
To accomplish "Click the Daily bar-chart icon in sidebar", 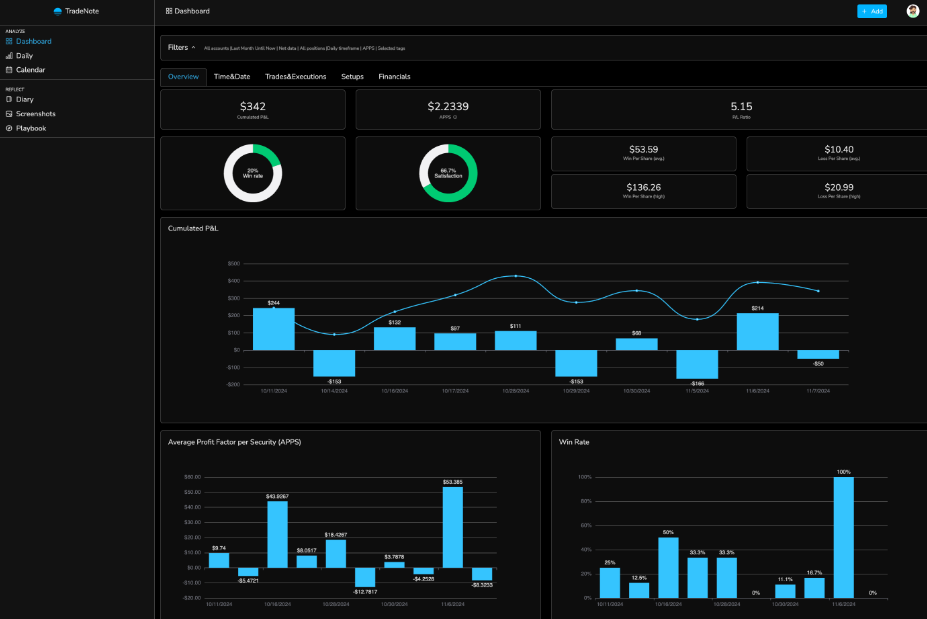I will click(x=9, y=56).
